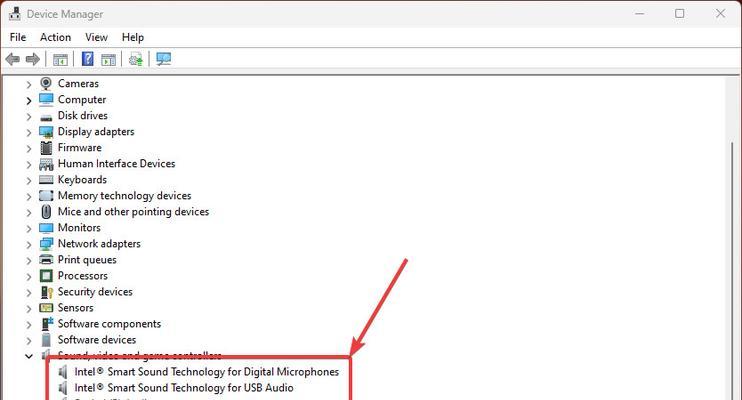Open the File menu
This screenshot has width=742, height=400.
(x=18, y=37)
